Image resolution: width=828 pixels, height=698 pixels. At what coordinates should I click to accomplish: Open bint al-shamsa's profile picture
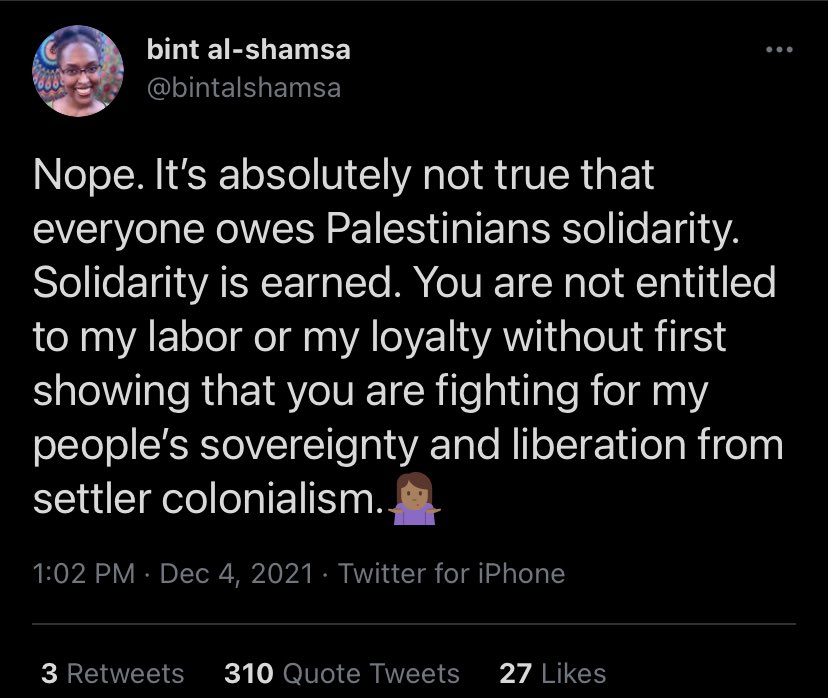[78, 72]
